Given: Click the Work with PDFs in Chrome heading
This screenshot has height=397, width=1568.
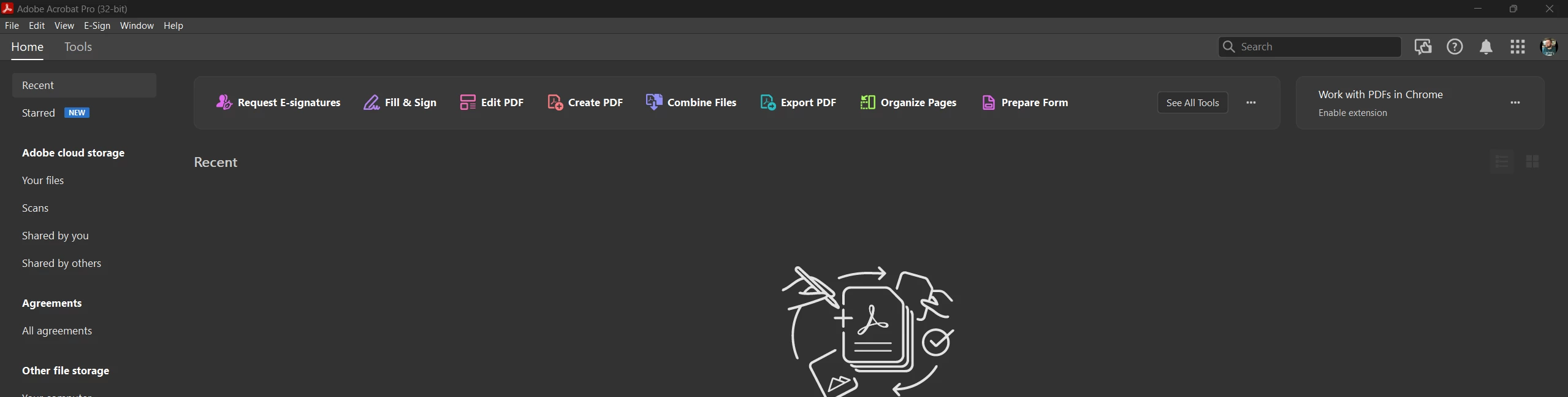Looking at the screenshot, I should [x=1380, y=94].
